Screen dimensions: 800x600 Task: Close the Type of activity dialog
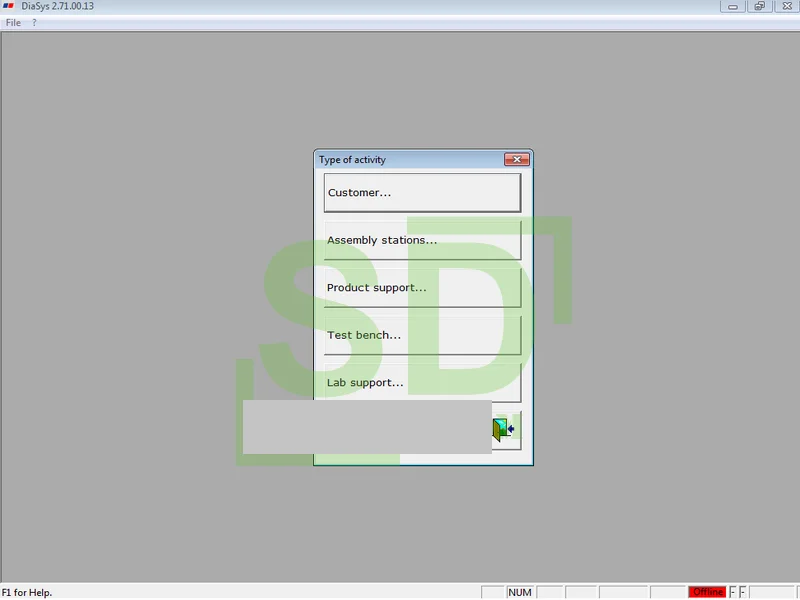click(x=516, y=160)
